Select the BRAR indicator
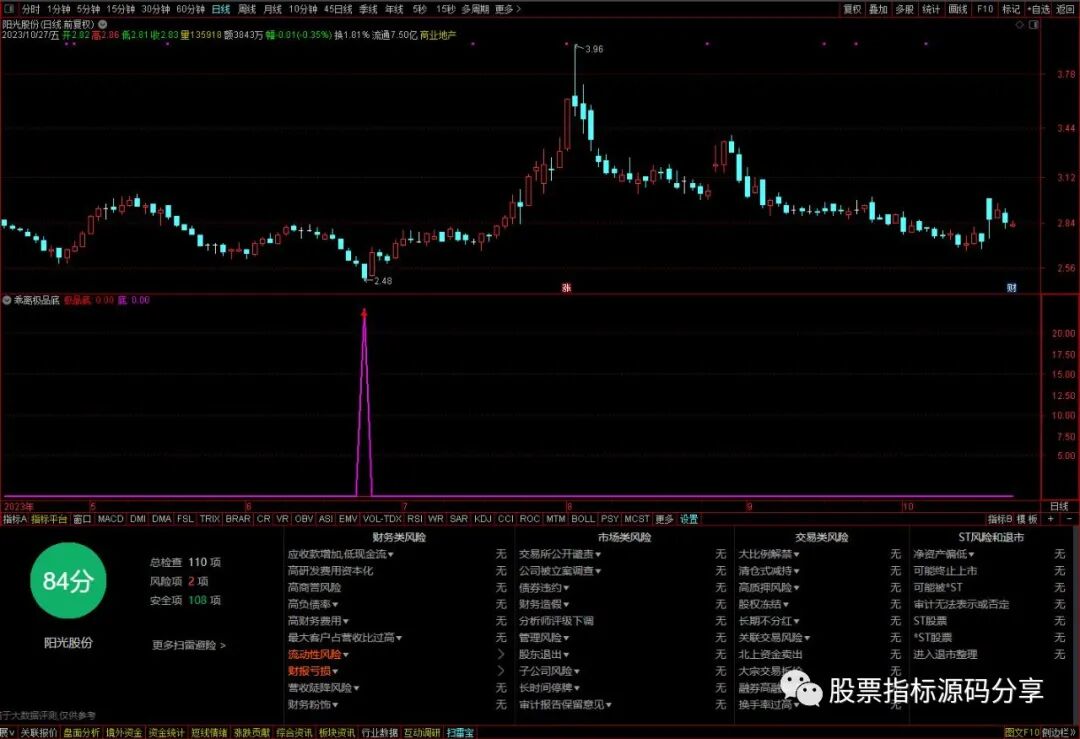 pyautogui.click(x=238, y=519)
